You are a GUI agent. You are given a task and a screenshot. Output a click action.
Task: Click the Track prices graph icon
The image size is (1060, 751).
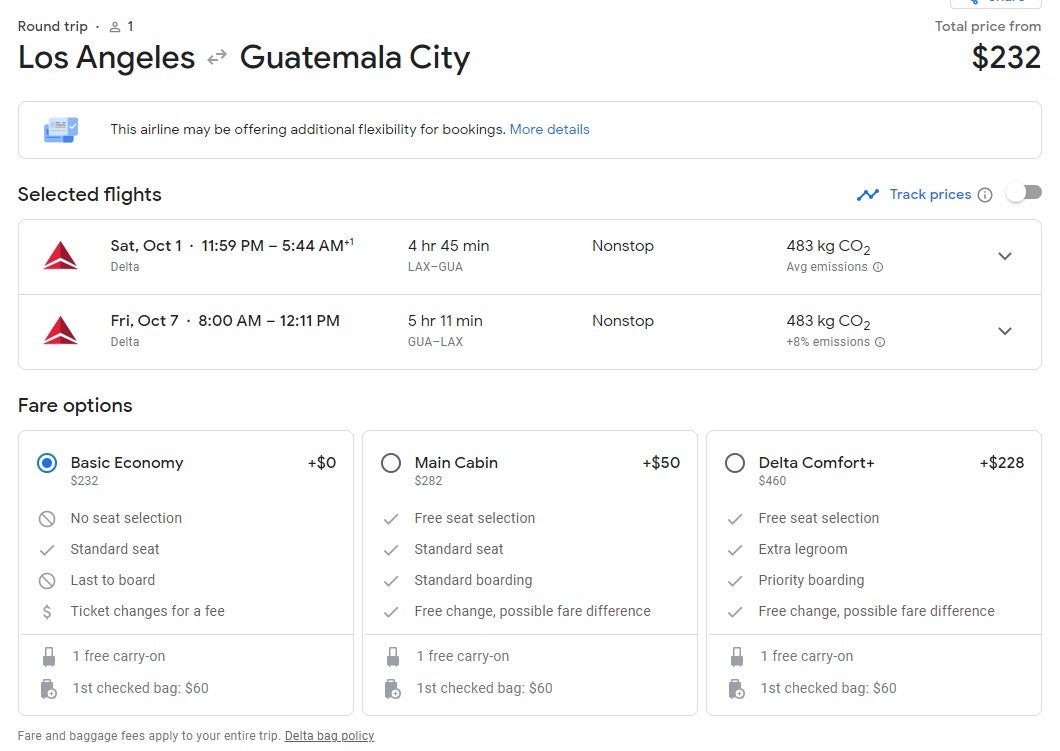tap(867, 195)
